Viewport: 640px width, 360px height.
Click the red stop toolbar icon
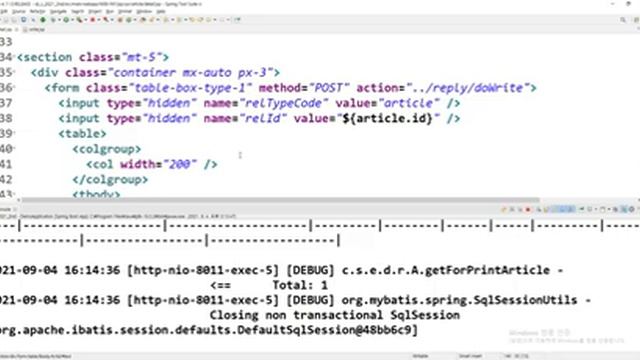pos(93,20)
